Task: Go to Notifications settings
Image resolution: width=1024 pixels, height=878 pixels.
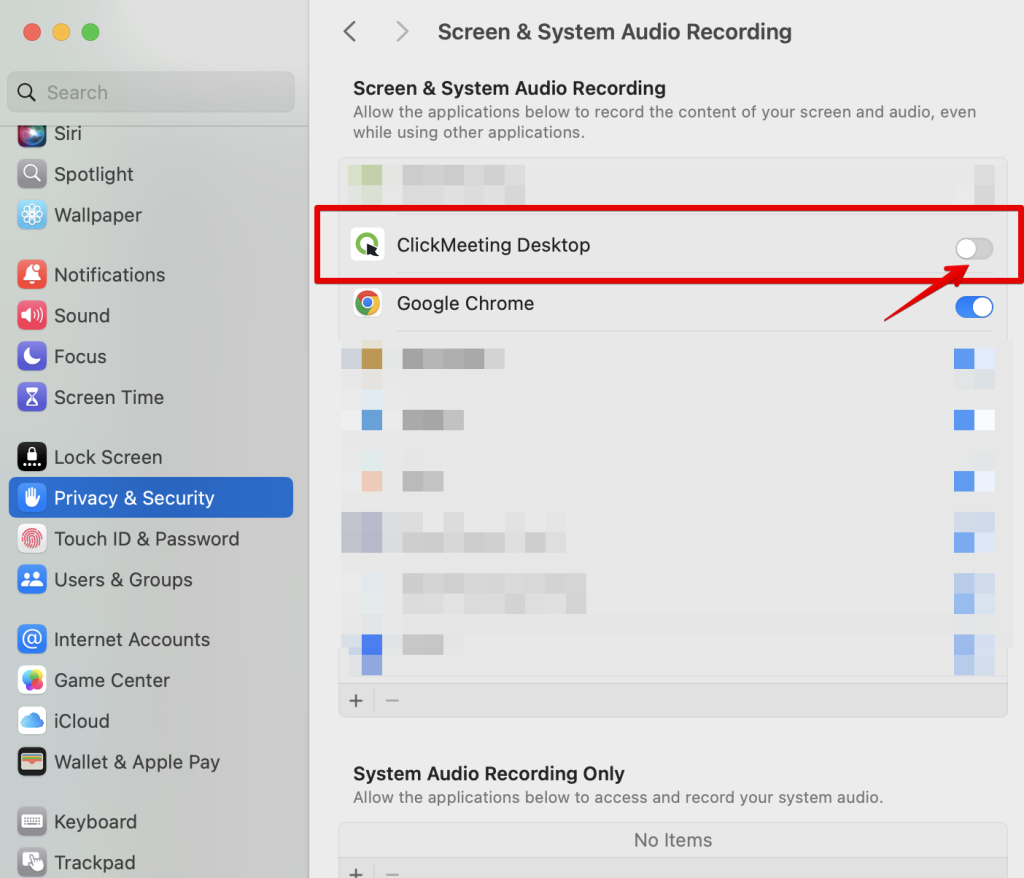Action: click(x=110, y=274)
